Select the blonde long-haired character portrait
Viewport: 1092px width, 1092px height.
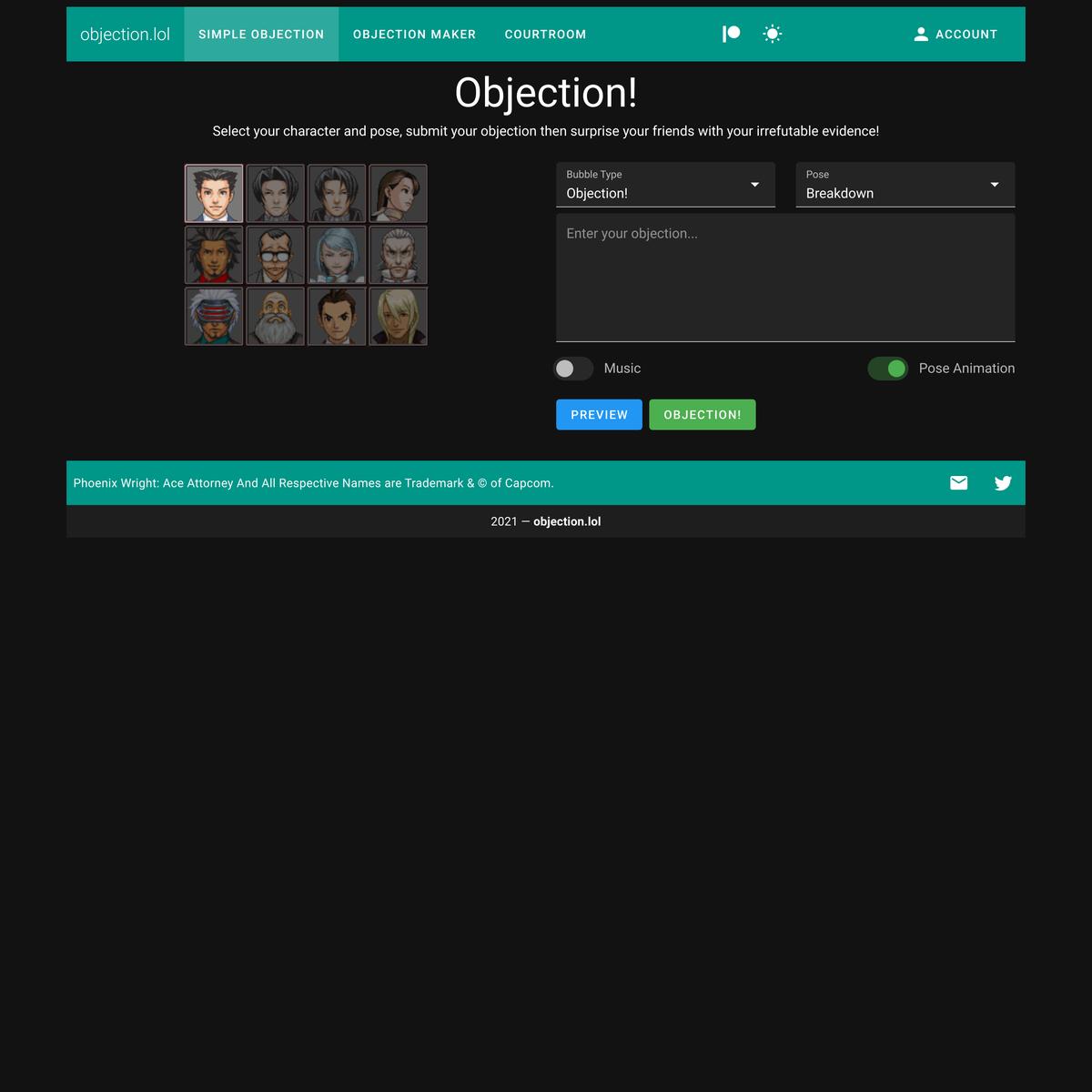[398, 317]
